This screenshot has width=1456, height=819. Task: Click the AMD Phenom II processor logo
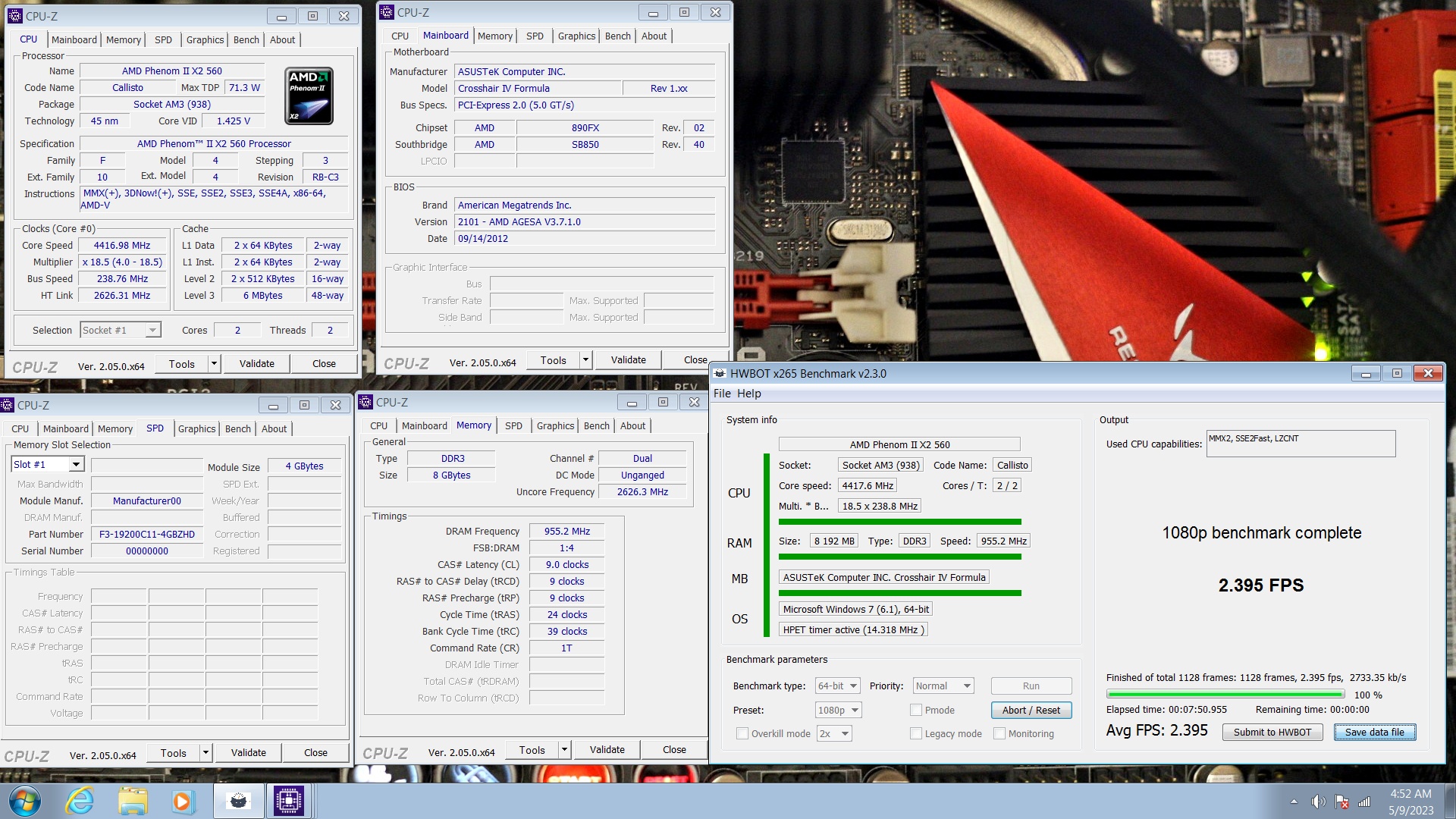tap(309, 96)
